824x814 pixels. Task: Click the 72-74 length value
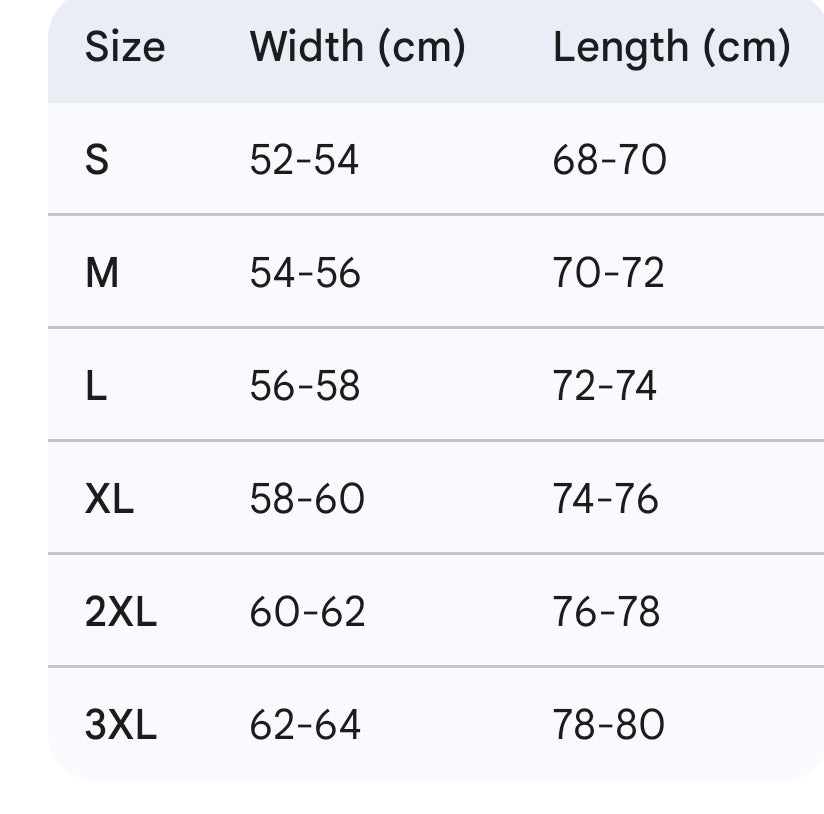click(x=605, y=386)
